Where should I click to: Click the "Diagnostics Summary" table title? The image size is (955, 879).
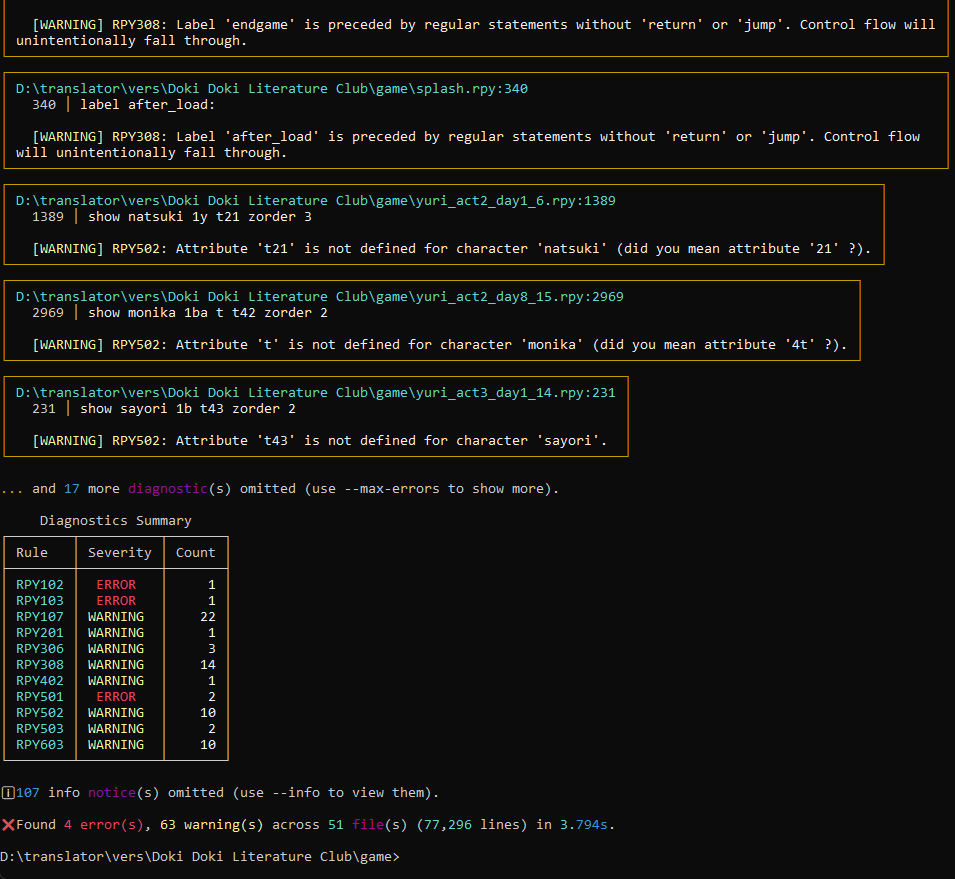(x=116, y=521)
